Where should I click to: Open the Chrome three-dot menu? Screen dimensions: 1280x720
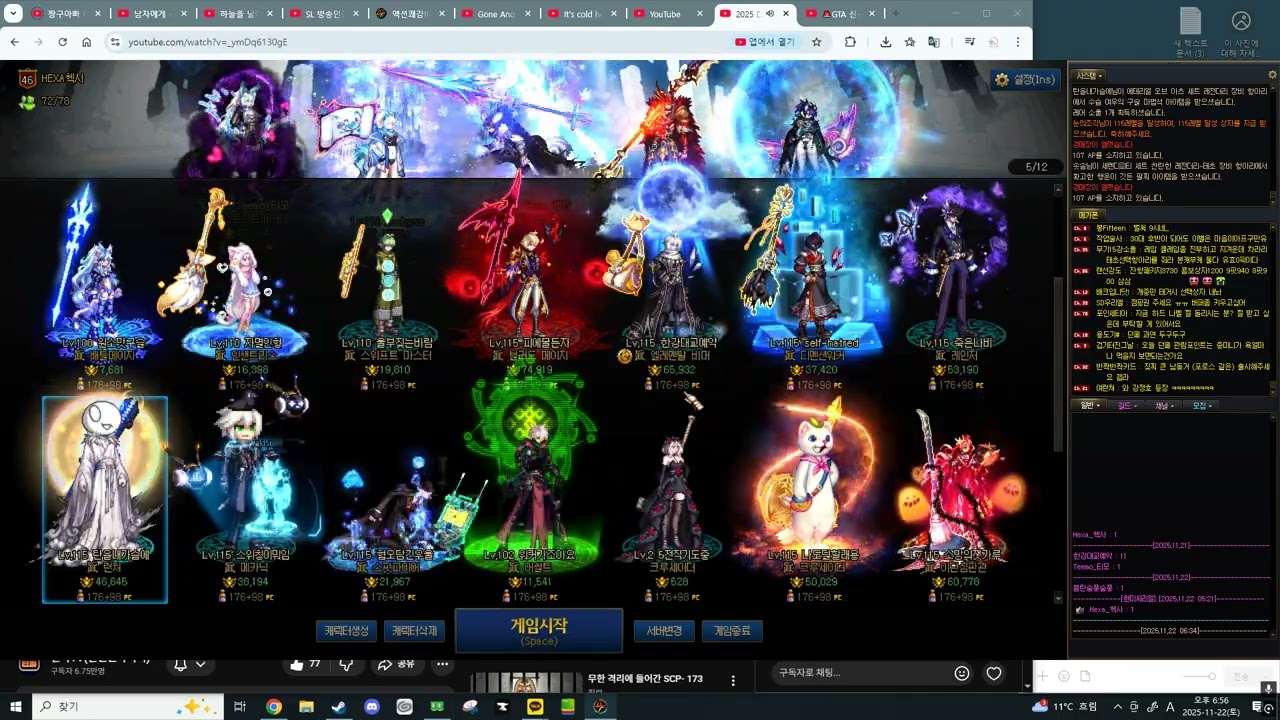click(1017, 42)
